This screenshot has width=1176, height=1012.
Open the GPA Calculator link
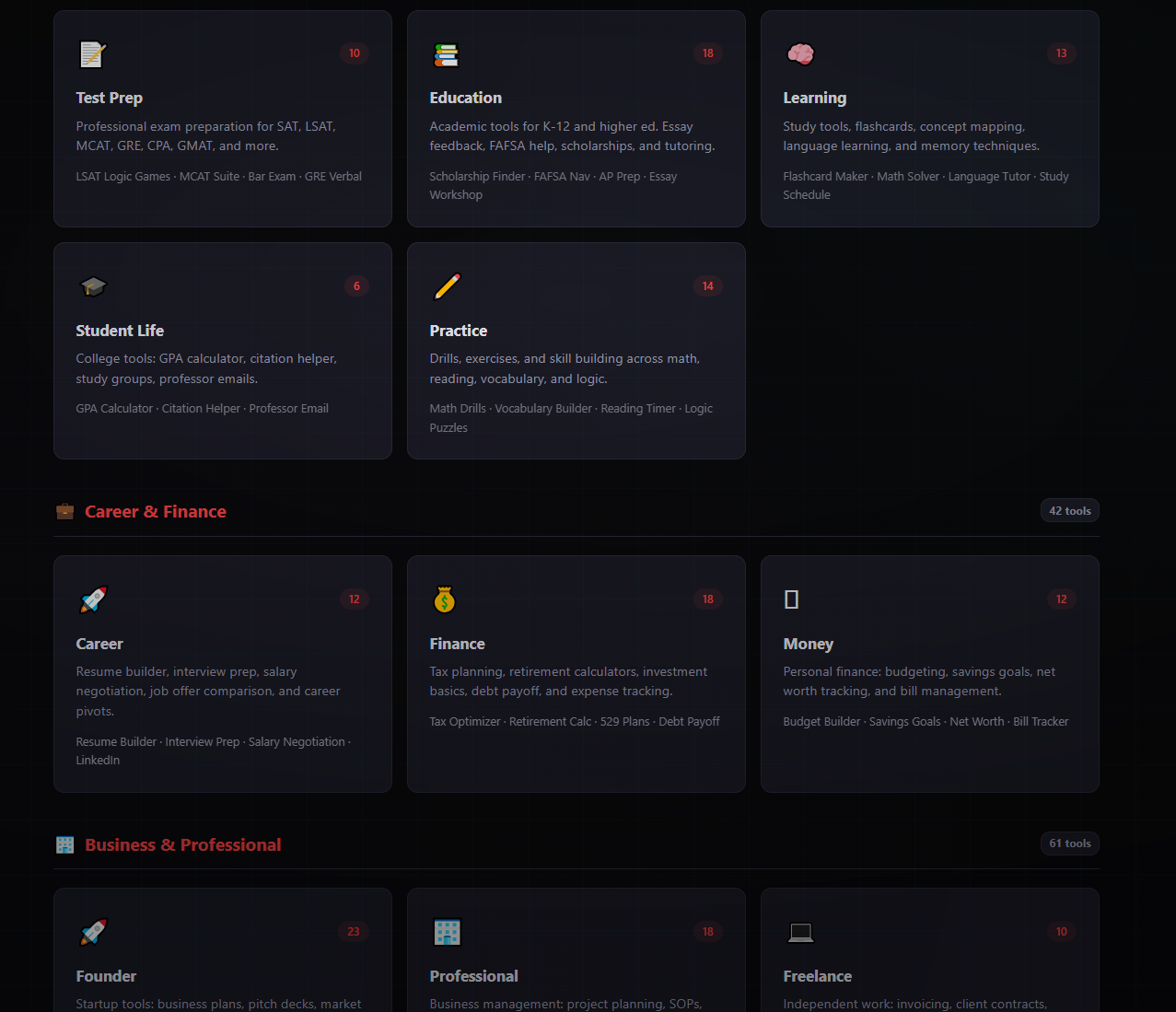tap(114, 408)
